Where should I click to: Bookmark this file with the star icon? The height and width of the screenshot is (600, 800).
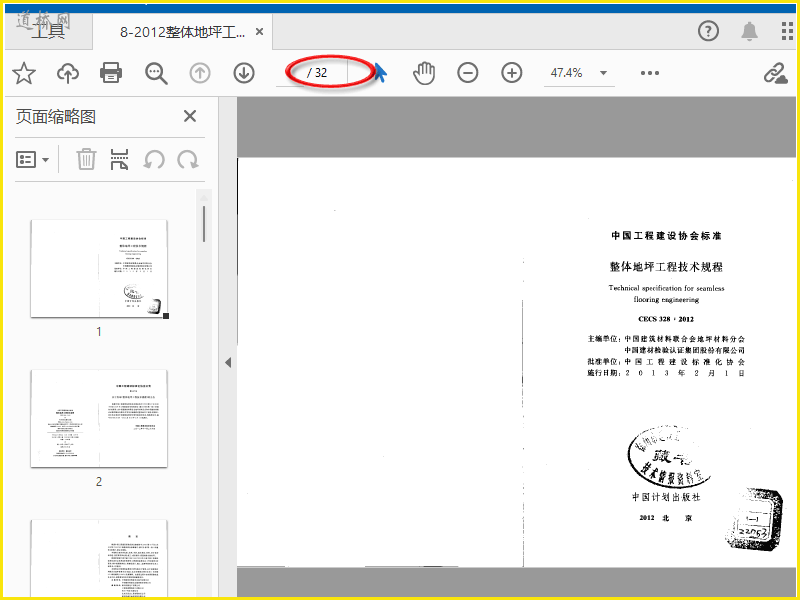coord(24,73)
